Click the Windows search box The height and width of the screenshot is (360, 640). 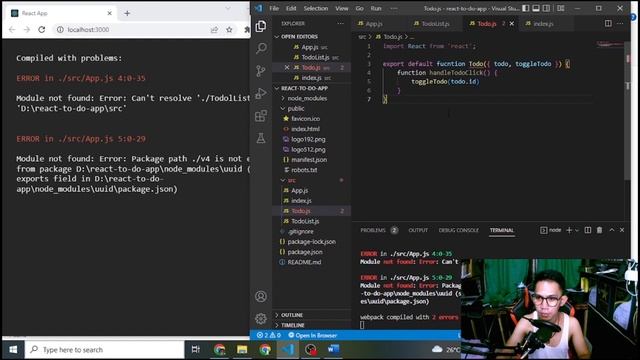pyautogui.click(x=104, y=350)
